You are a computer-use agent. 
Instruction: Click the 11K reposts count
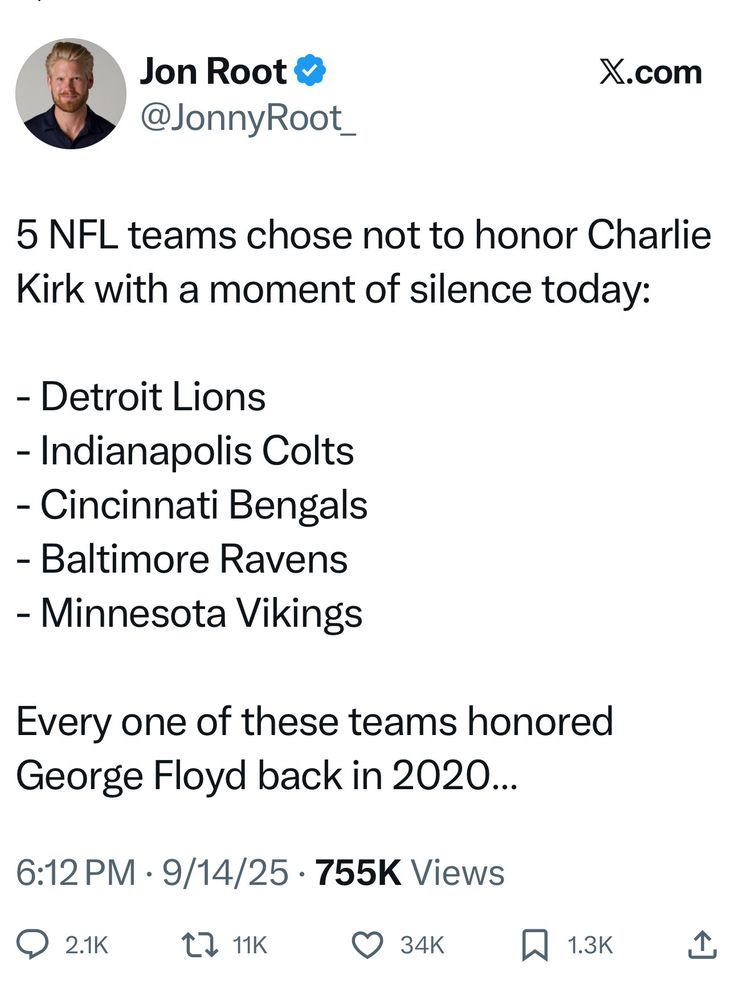point(249,944)
